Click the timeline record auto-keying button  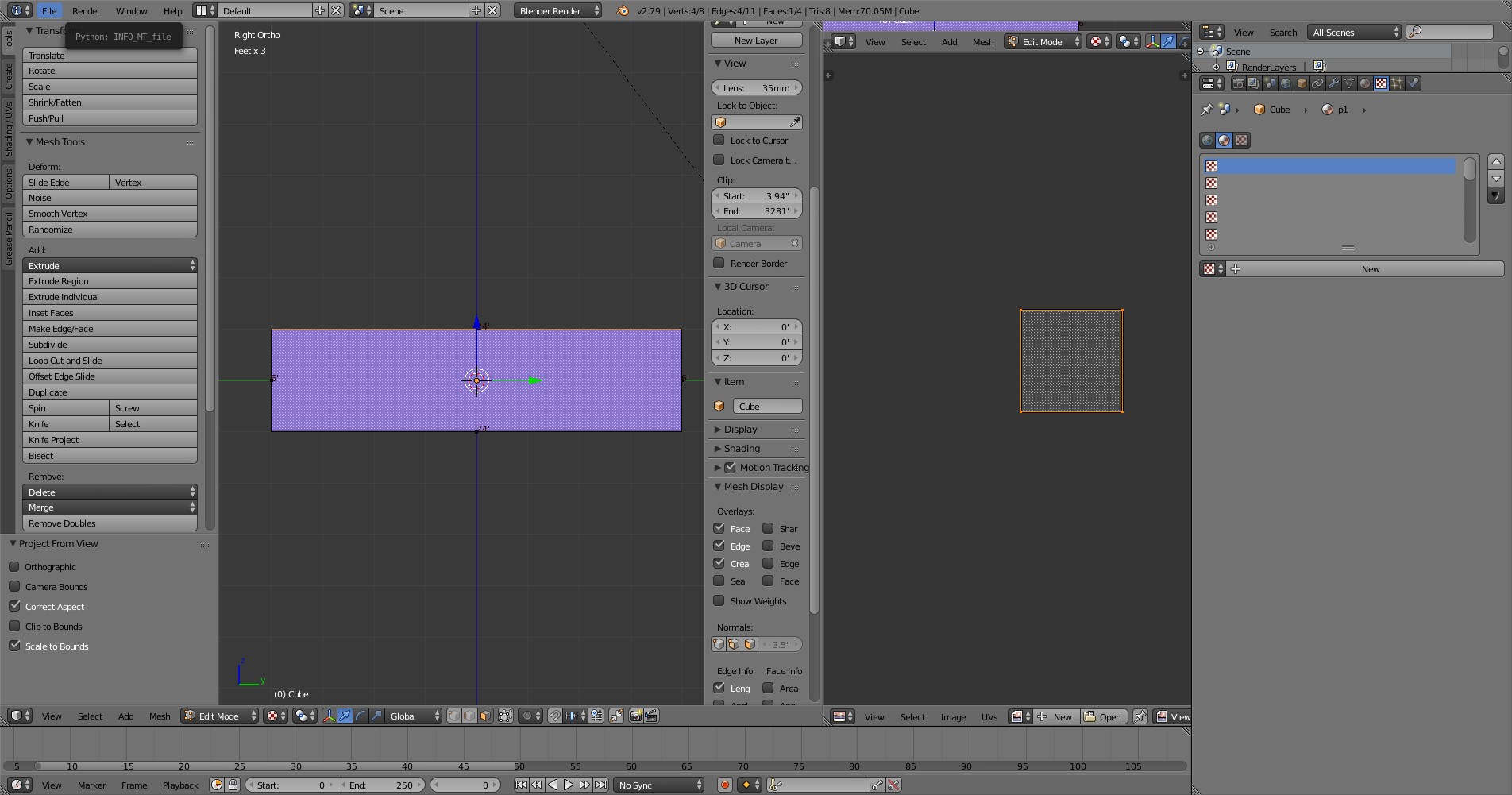tap(724, 785)
